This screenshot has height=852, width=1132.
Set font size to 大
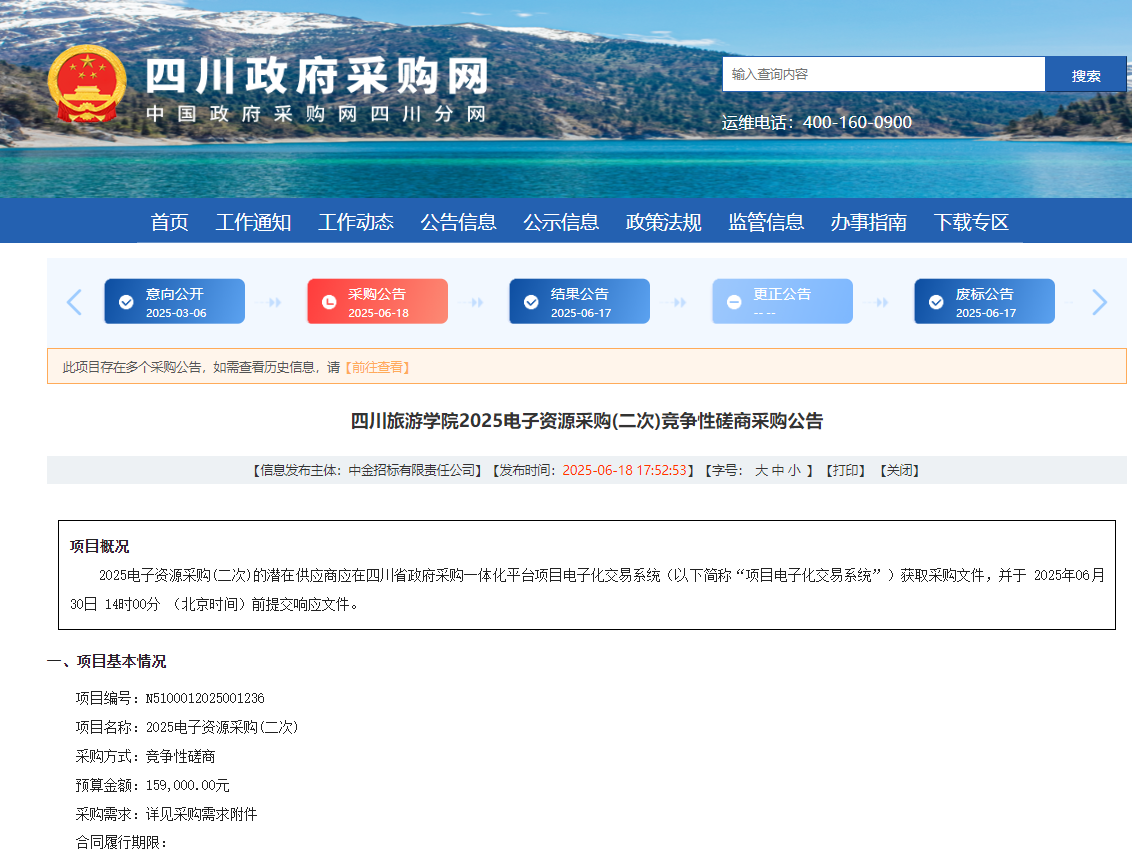(761, 470)
